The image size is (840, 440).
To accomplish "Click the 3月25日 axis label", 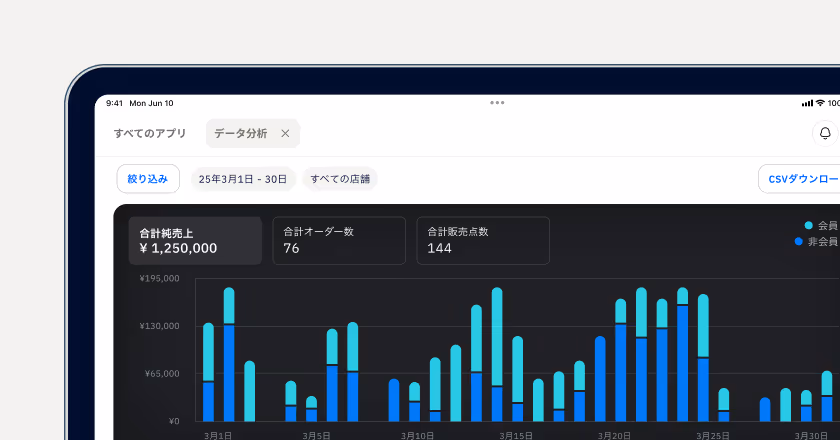I will [x=712, y=436].
